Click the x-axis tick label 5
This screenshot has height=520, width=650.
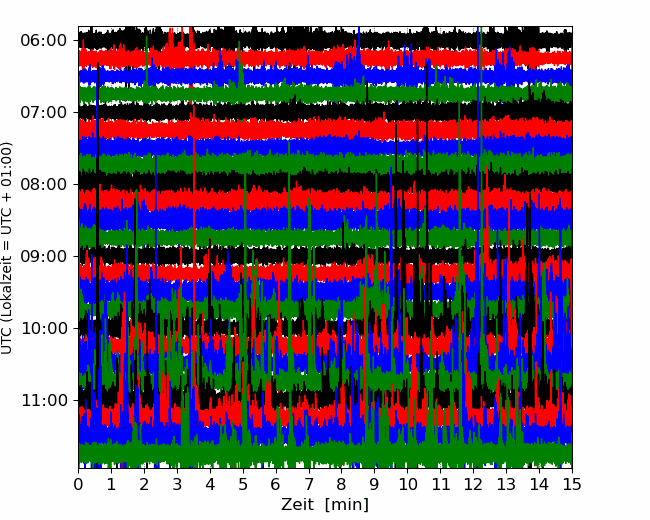tap(243, 484)
